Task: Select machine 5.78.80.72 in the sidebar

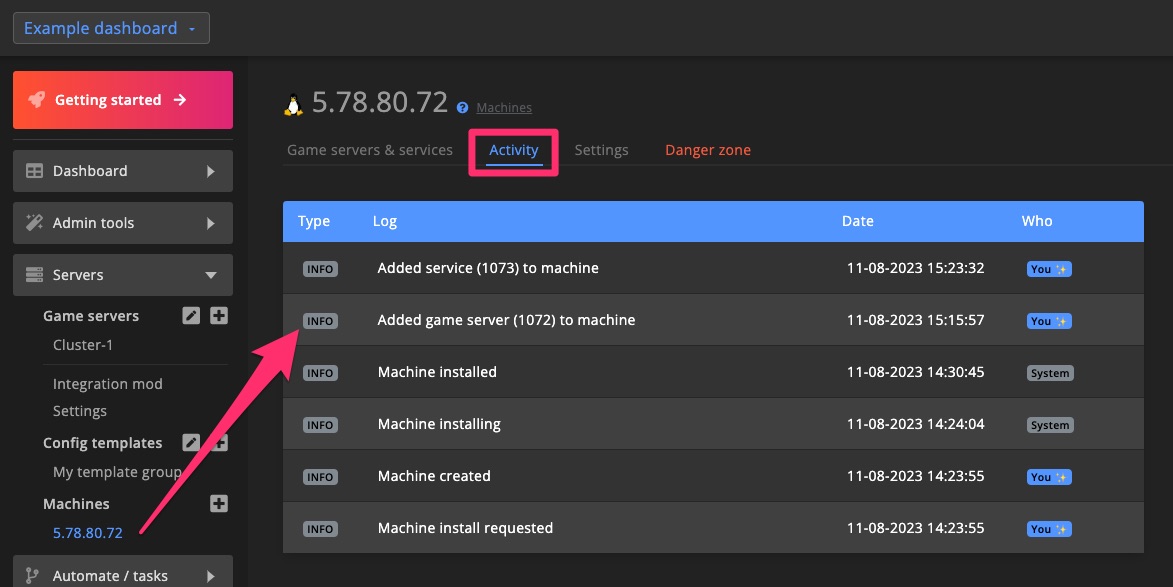Action: [x=88, y=532]
